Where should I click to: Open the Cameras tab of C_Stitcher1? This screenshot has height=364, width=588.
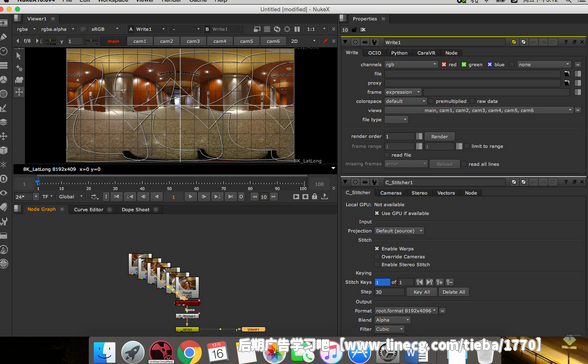click(391, 193)
